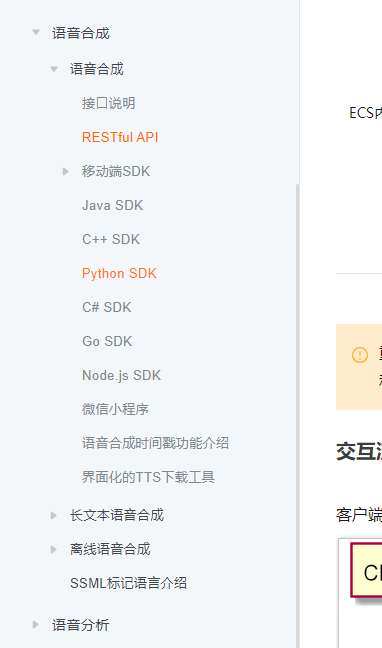Expand the 离线语音合成 arrow
This screenshot has height=648, width=382.
(53, 549)
